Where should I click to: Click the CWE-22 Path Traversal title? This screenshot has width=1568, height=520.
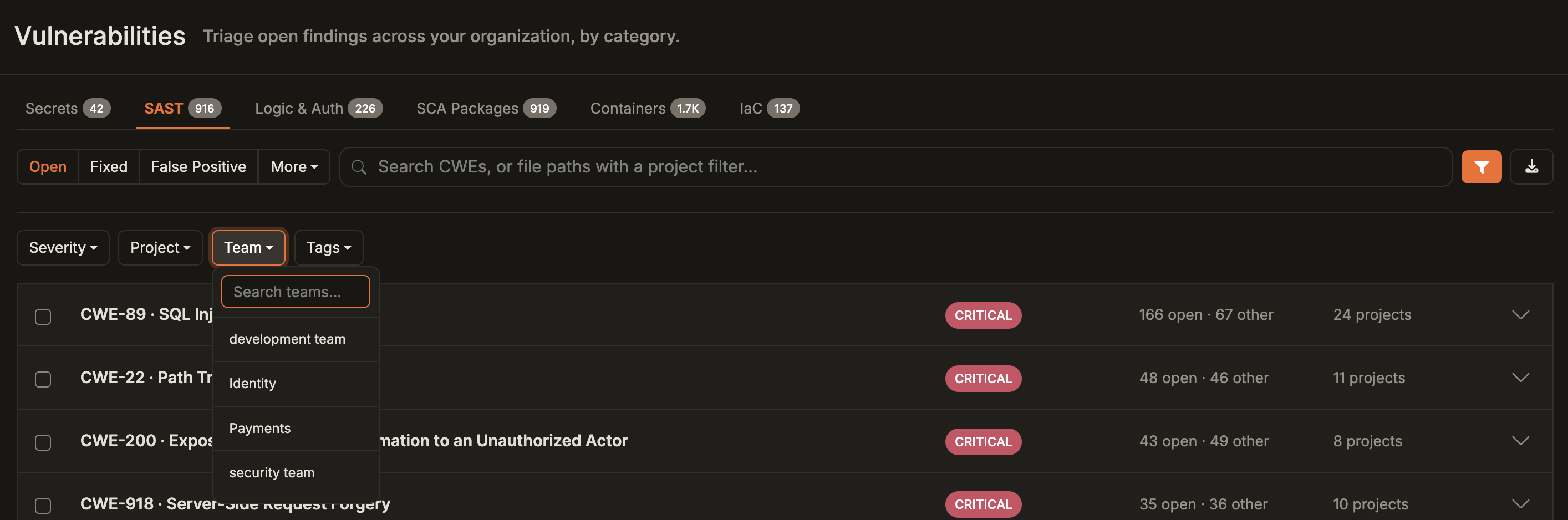pos(146,378)
